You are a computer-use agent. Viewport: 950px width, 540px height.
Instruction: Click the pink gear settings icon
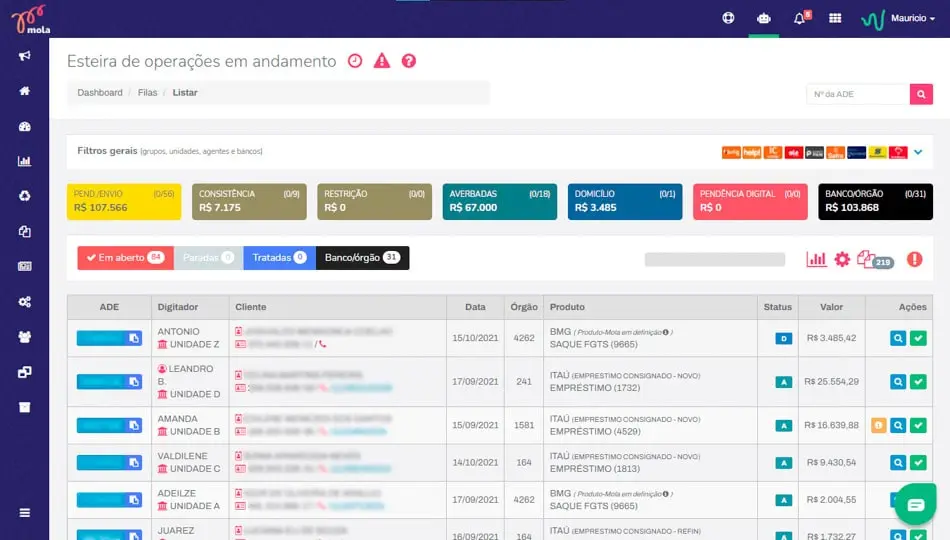pyautogui.click(x=842, y=259)
